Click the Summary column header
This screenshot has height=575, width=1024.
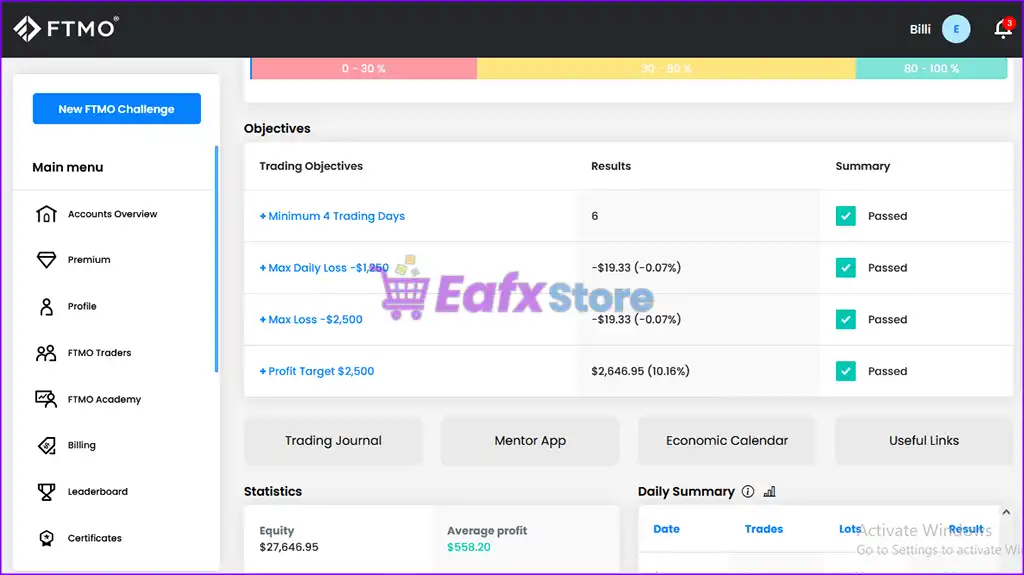[863, 166]
